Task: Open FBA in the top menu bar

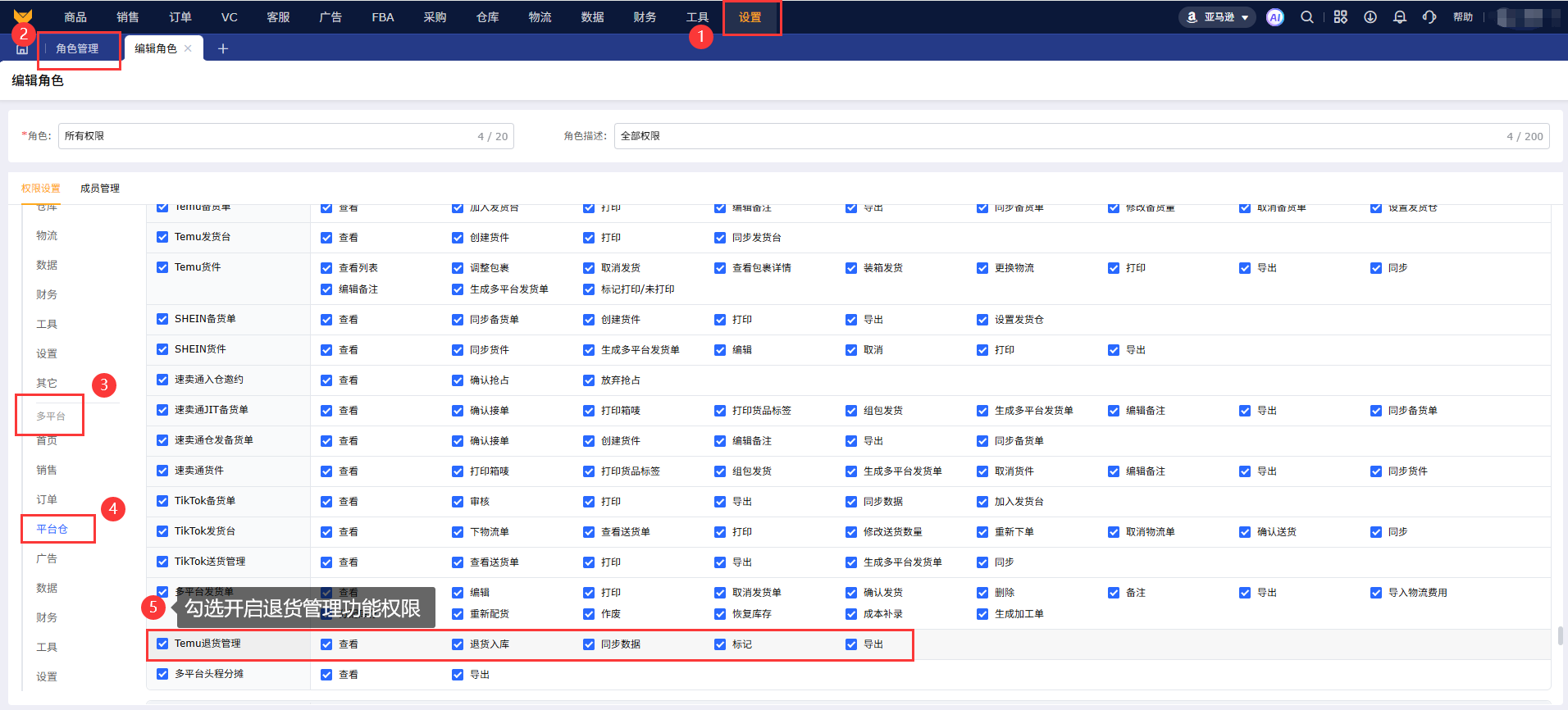Action: [383, 17]
